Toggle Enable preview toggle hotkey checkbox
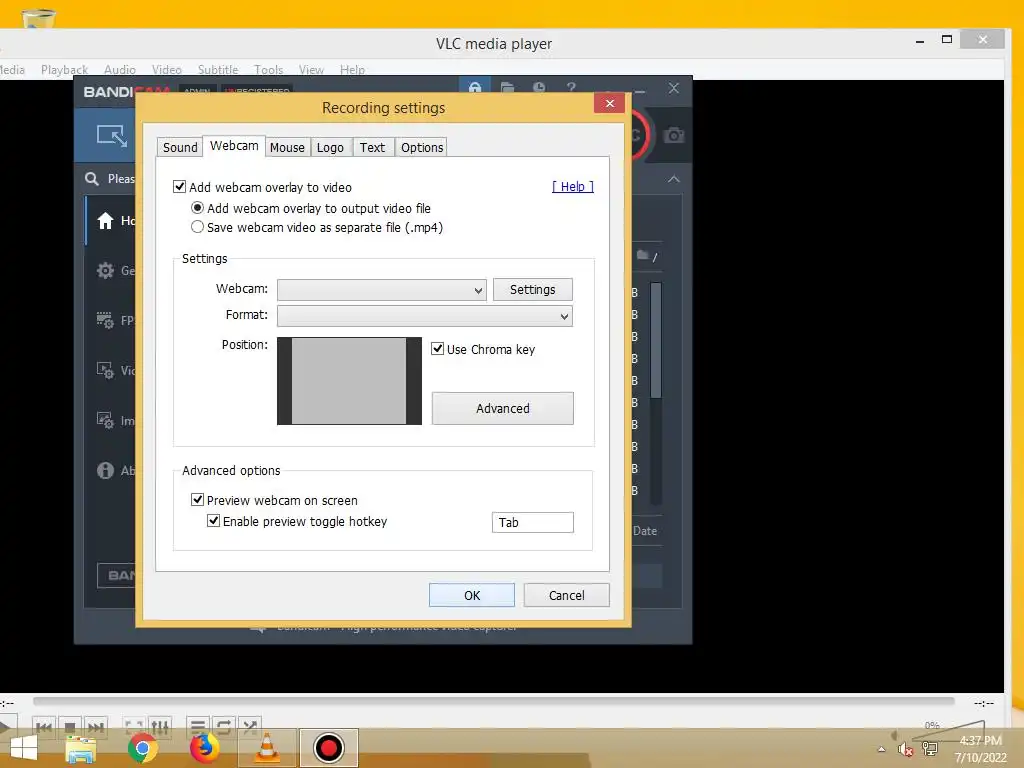This screenshot has height=768, width=1024. [214, 520]
